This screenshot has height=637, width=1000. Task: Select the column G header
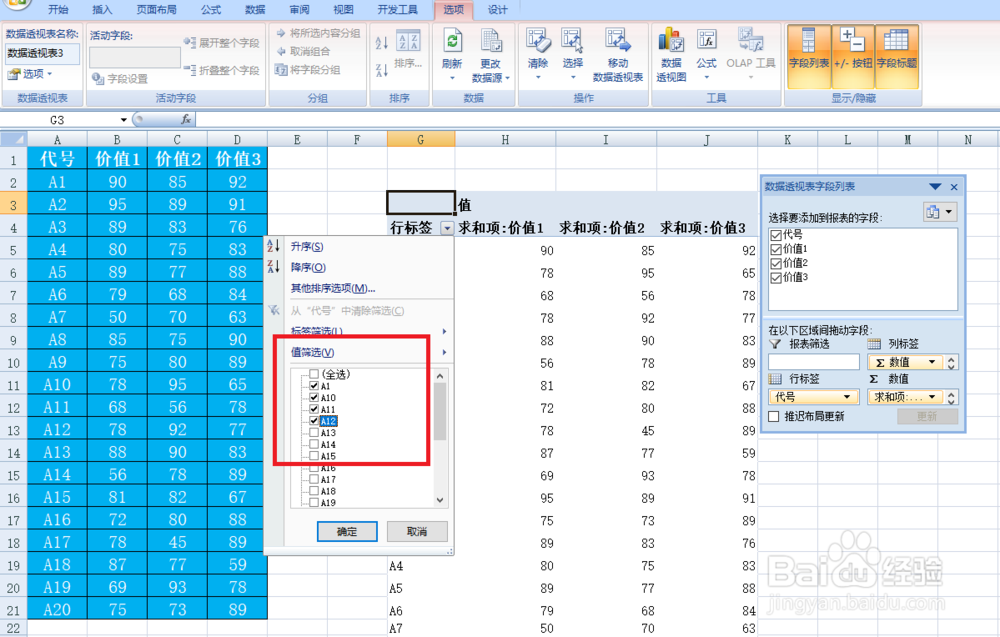(421, 140)
